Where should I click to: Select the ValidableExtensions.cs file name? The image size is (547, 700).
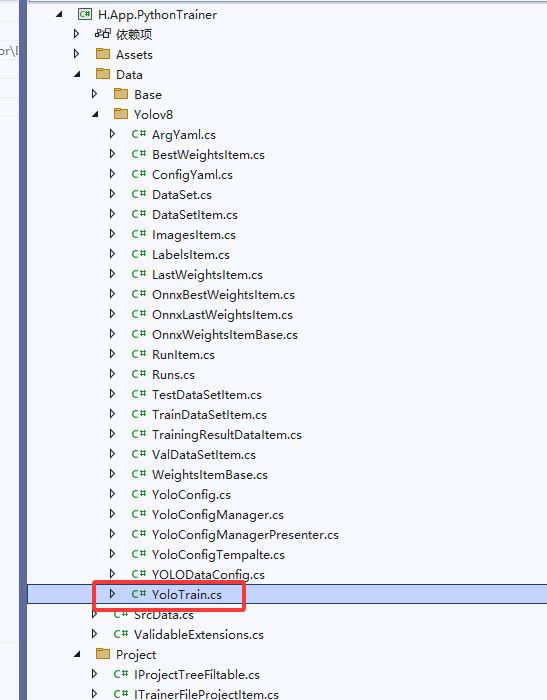199,634
